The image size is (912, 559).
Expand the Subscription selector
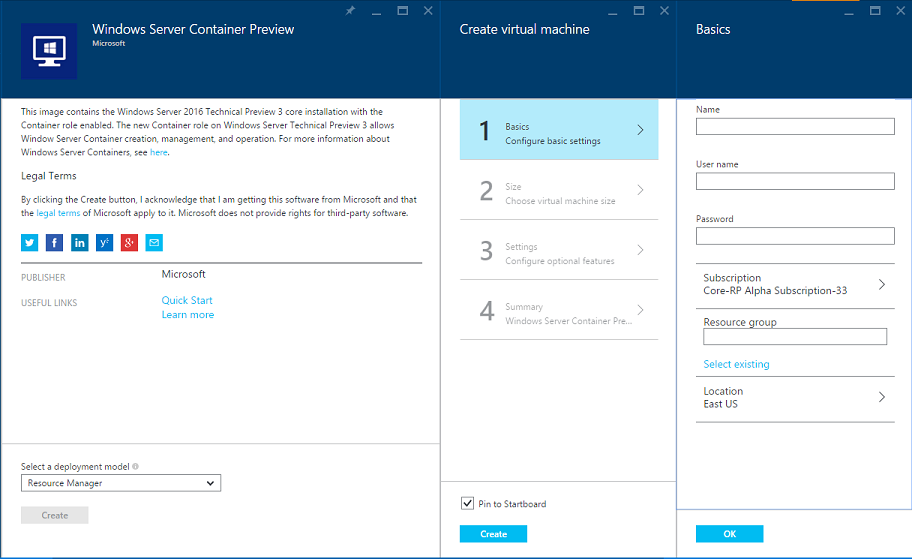[x=795, y=284]
